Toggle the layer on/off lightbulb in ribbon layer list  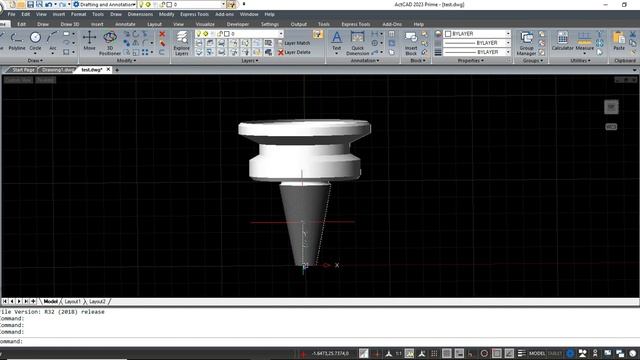tap(199, 33)
